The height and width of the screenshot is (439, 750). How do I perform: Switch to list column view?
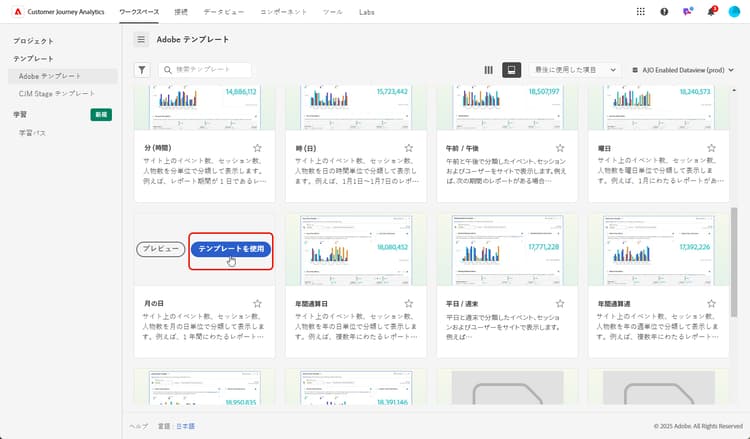(x=488, y=70)
